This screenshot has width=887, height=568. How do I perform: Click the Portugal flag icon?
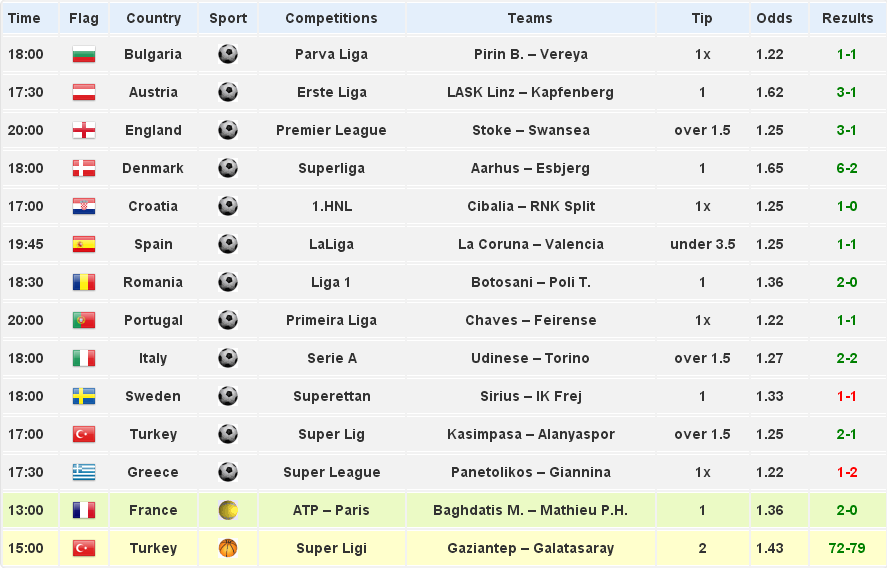pyautogui.click(x=83, y=321)
